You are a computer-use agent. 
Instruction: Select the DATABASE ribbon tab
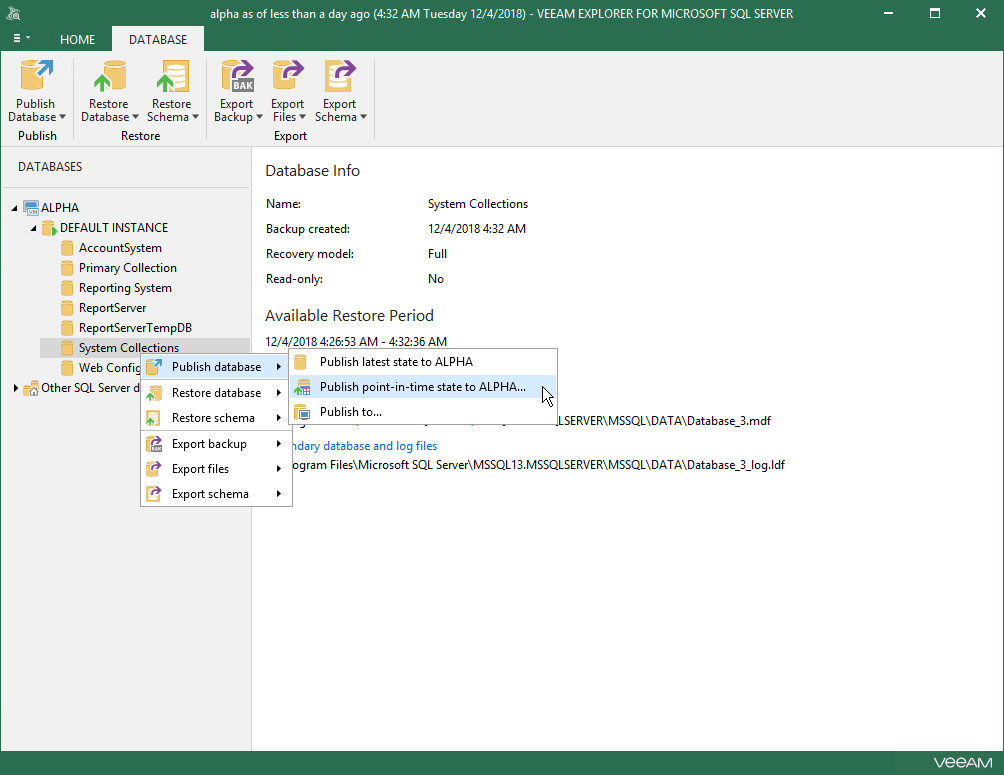158,40
